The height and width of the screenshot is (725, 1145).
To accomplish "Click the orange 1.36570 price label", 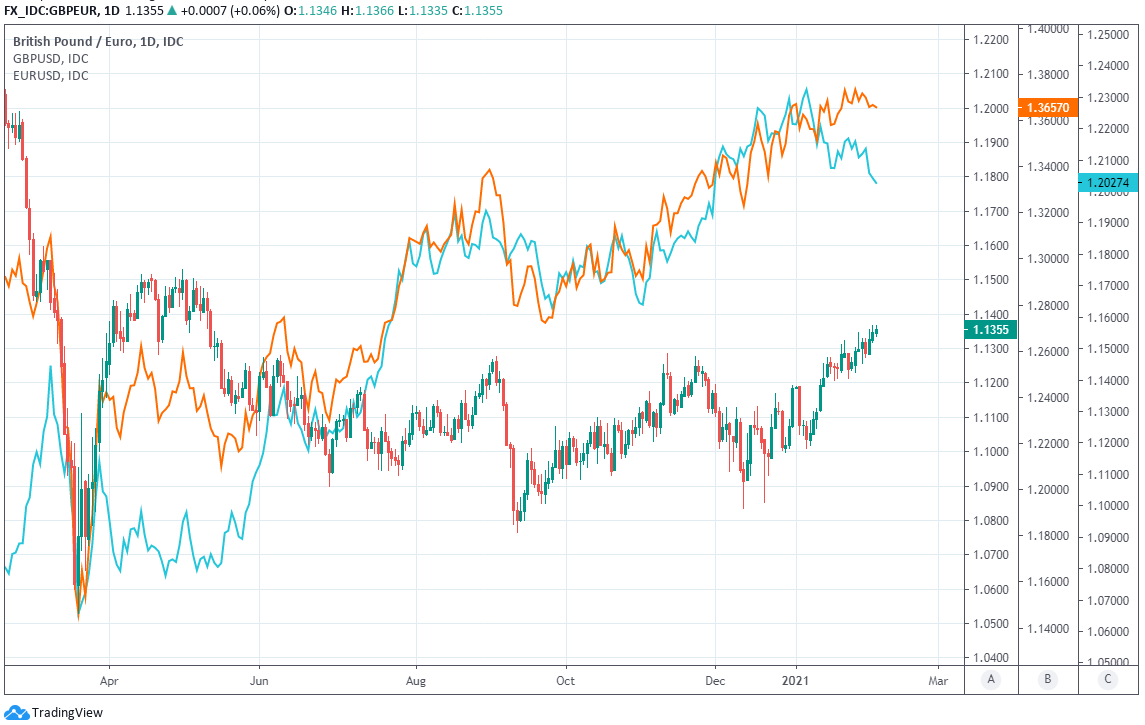I will tap(1046, 107).
